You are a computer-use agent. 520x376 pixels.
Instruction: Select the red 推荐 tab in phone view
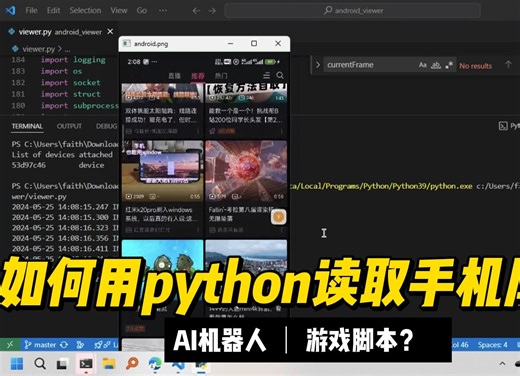(x=198, y=76)
